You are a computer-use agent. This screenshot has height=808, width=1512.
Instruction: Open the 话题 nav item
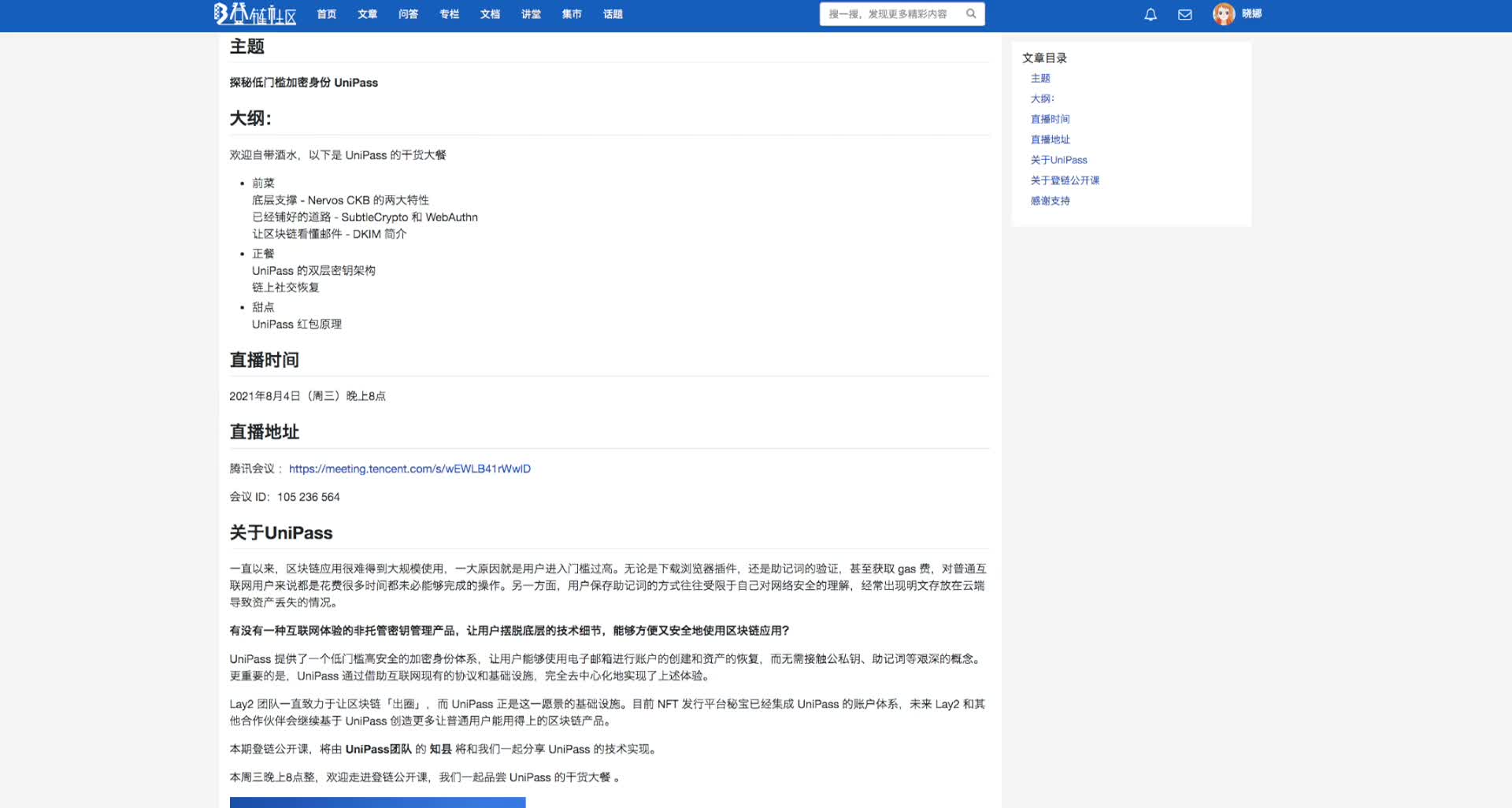pos(613,14)
